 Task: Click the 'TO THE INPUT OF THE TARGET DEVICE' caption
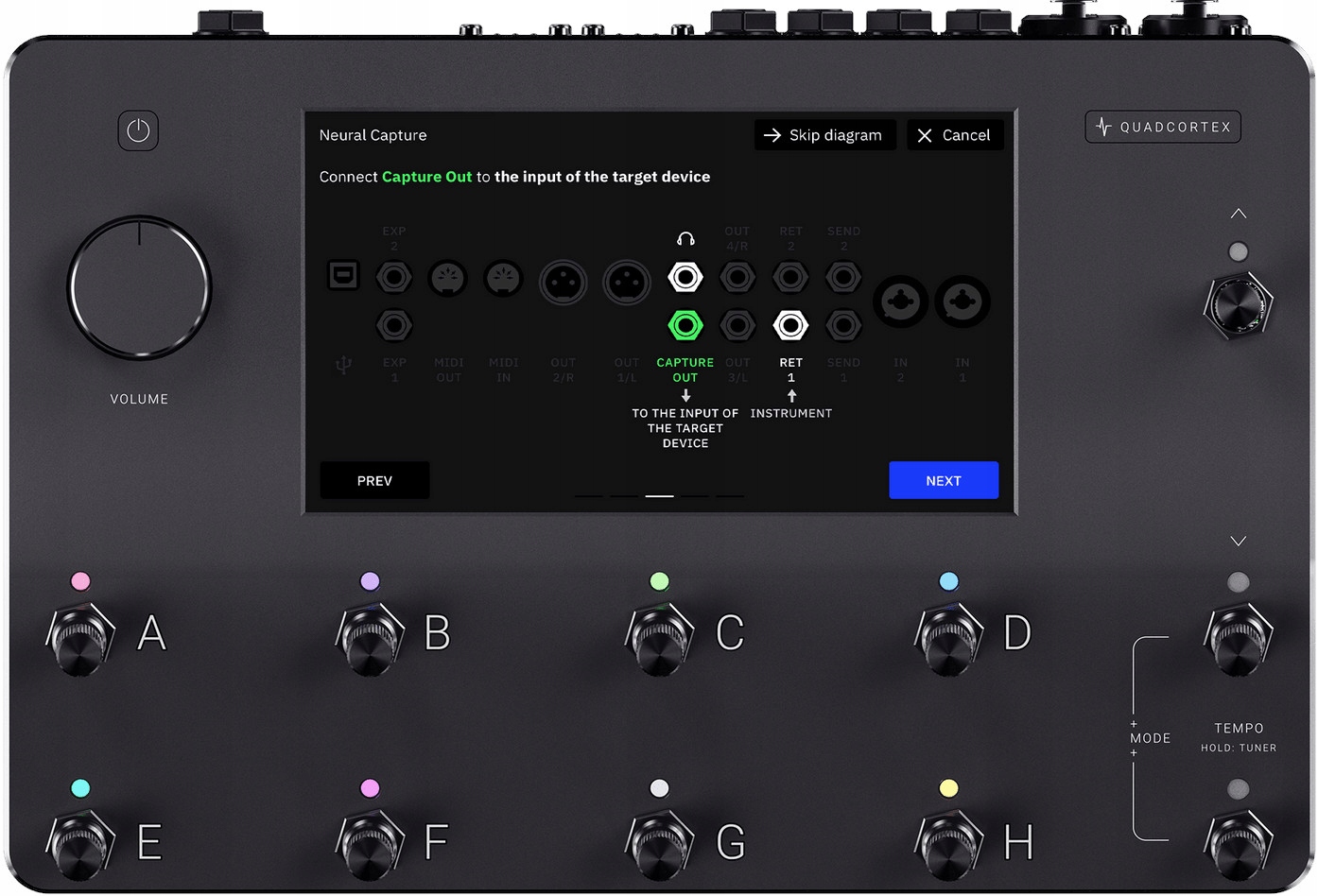(x=685, y=428)
